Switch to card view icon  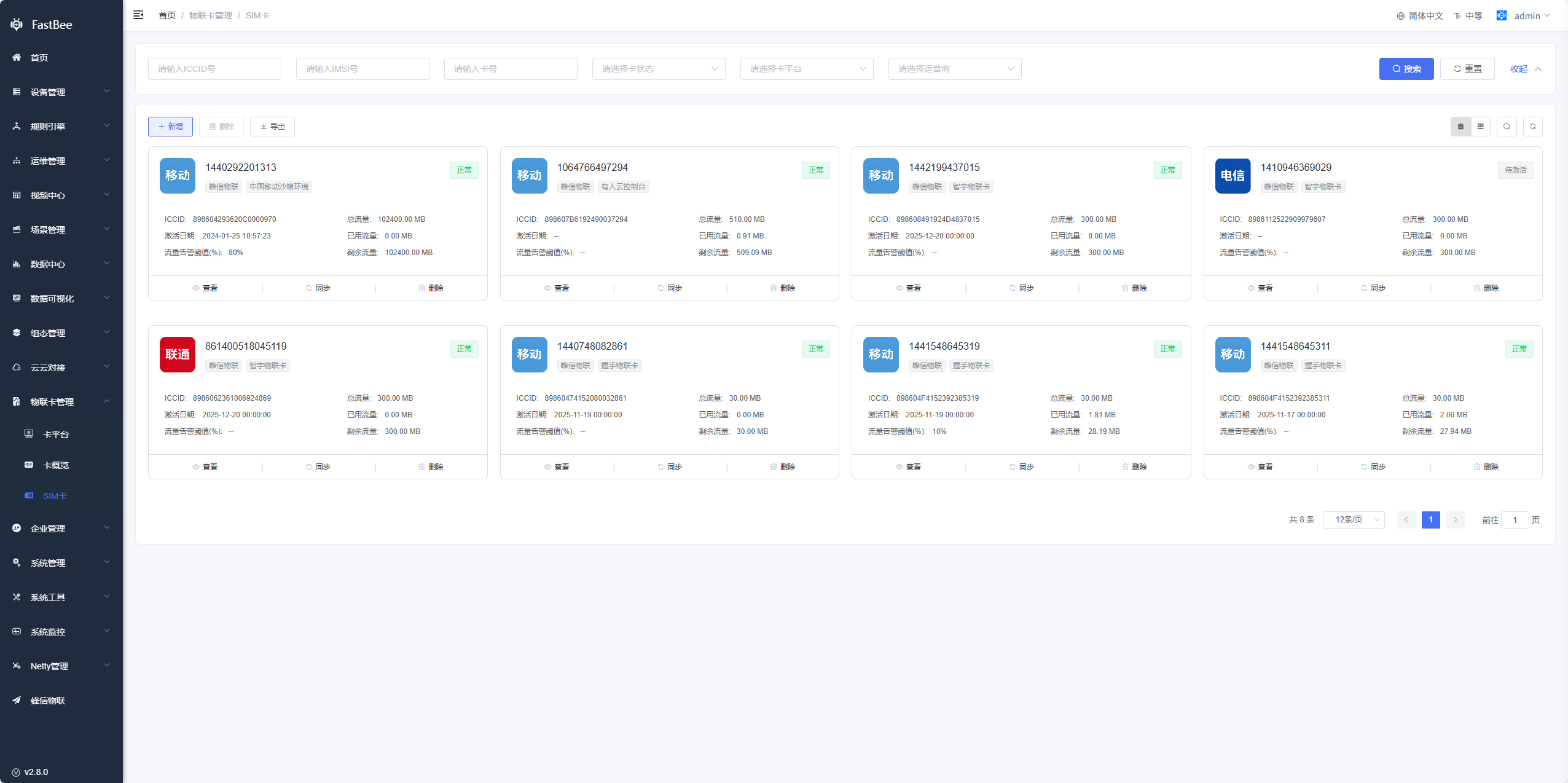coord(1460,127)
